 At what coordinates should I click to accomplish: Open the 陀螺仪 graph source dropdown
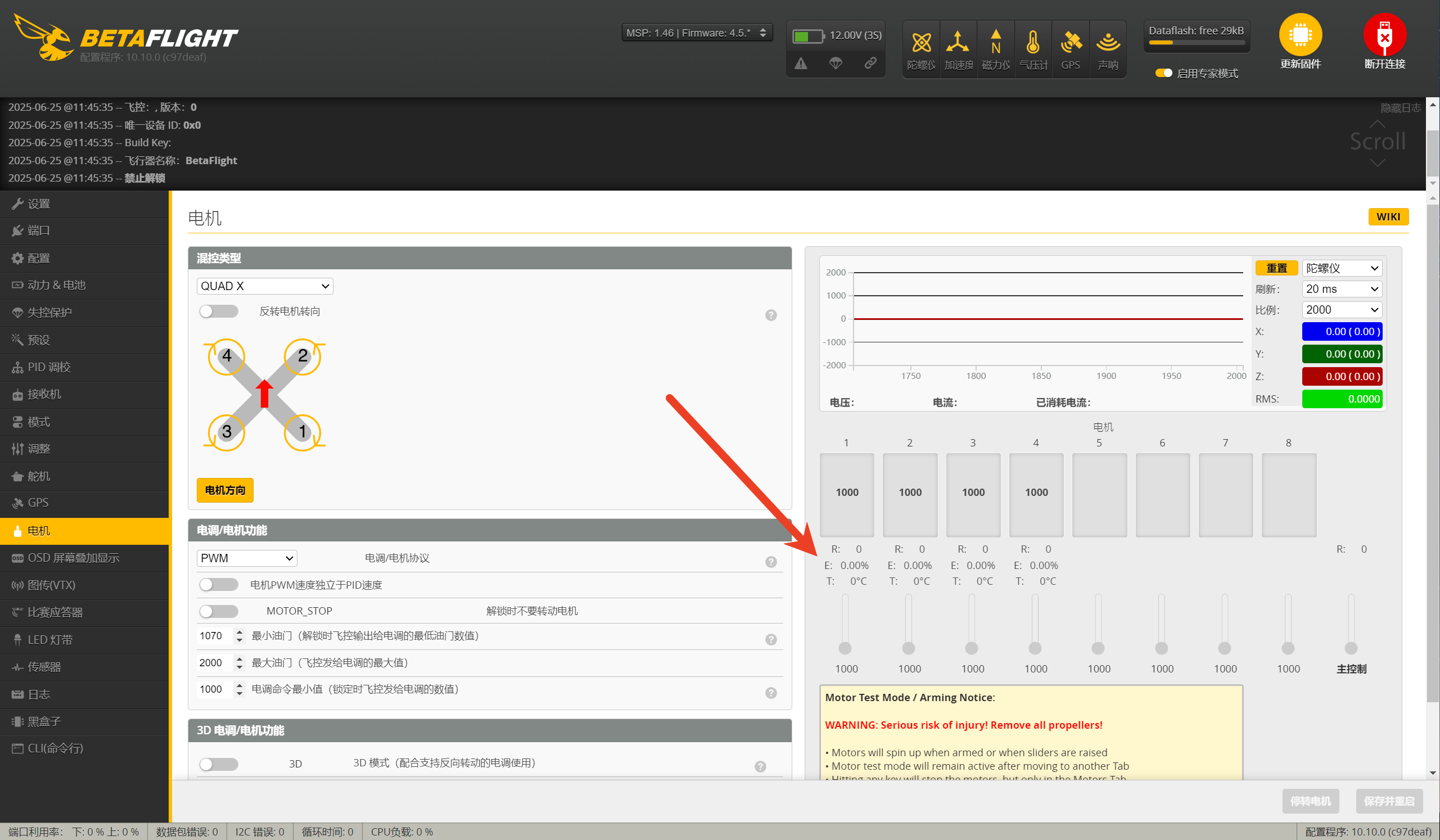pyautogui.click(x=1342, y=268)
